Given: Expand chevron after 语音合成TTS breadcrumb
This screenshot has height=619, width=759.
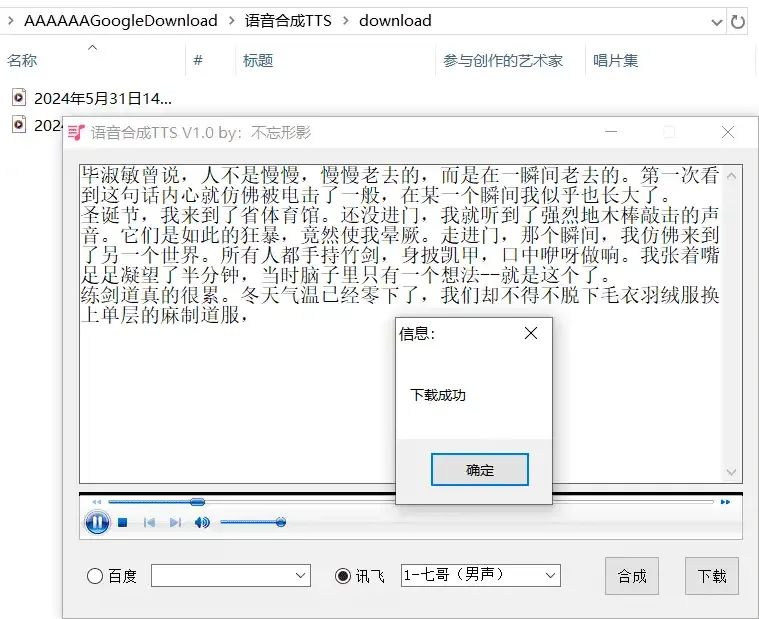Looking at the screenshot, I should [346, 21].
